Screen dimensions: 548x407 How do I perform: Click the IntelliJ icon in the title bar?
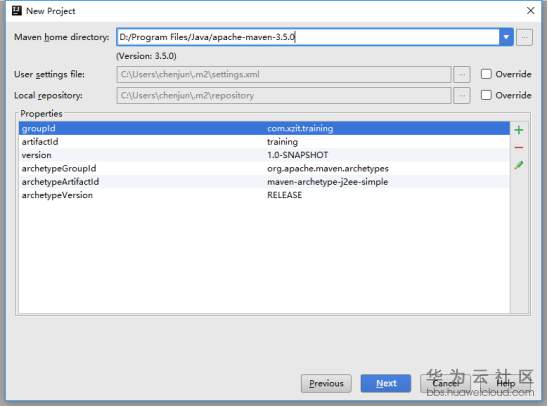[x=16, y=11]
